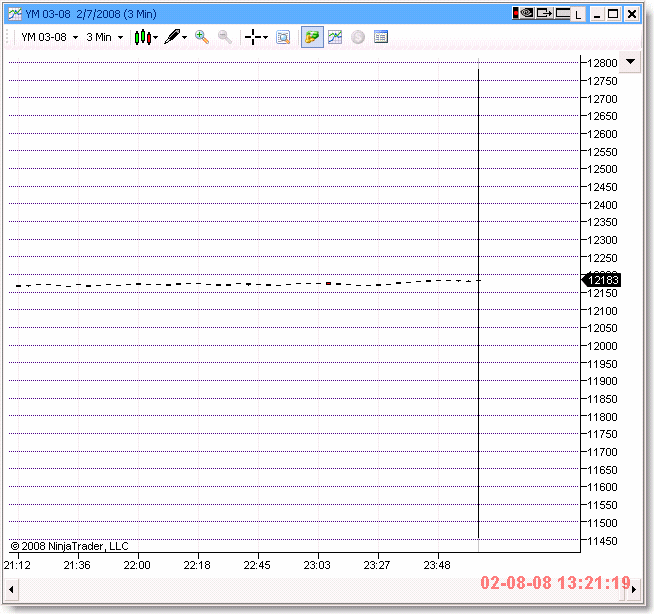Click the toolbar drag grip handle
This screenshot has width=654, height=614.
pyautogui.click(x=8, y=37)
